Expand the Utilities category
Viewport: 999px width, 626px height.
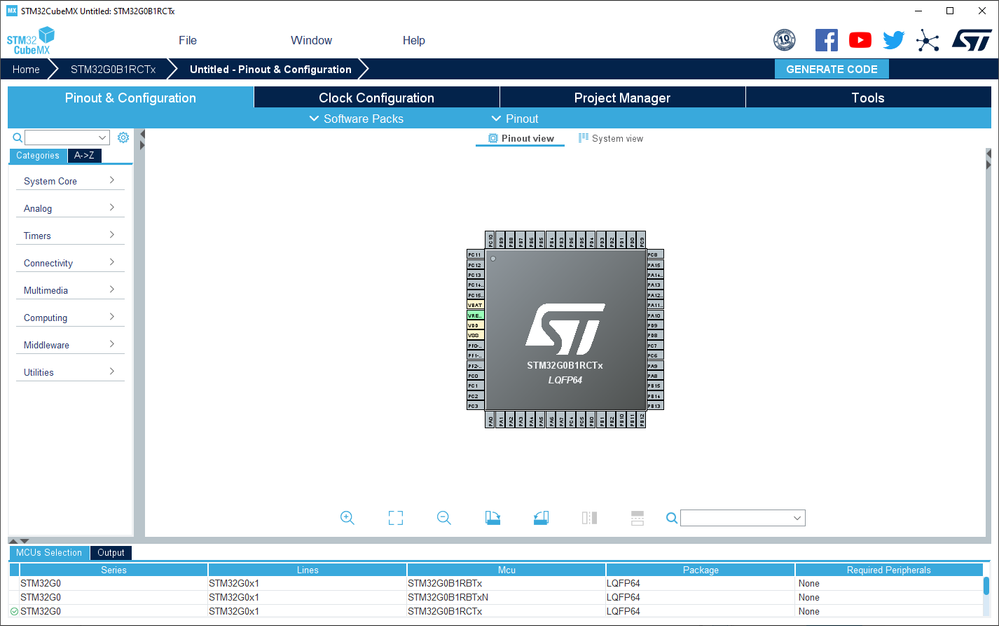point(70,373)
